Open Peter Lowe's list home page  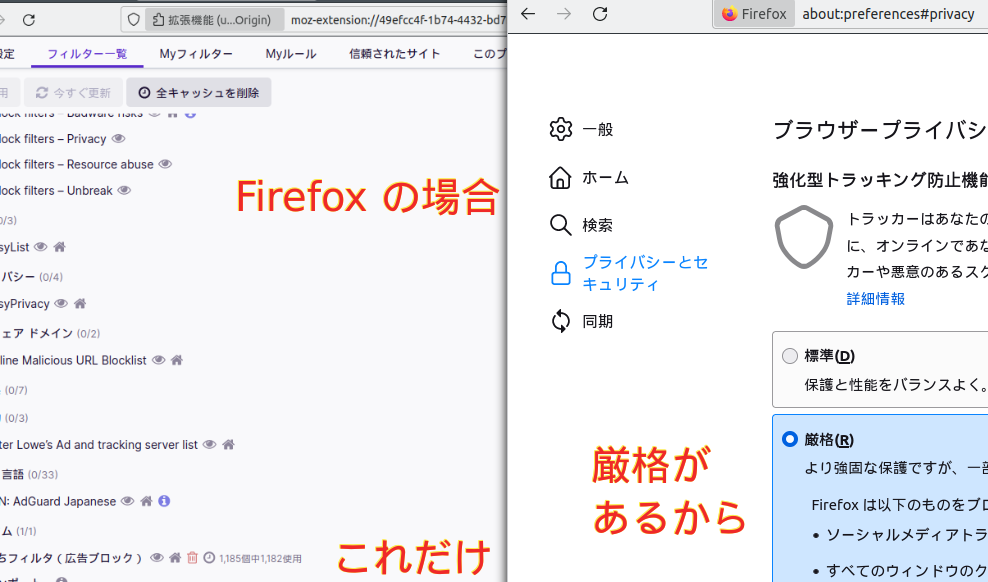229,445
